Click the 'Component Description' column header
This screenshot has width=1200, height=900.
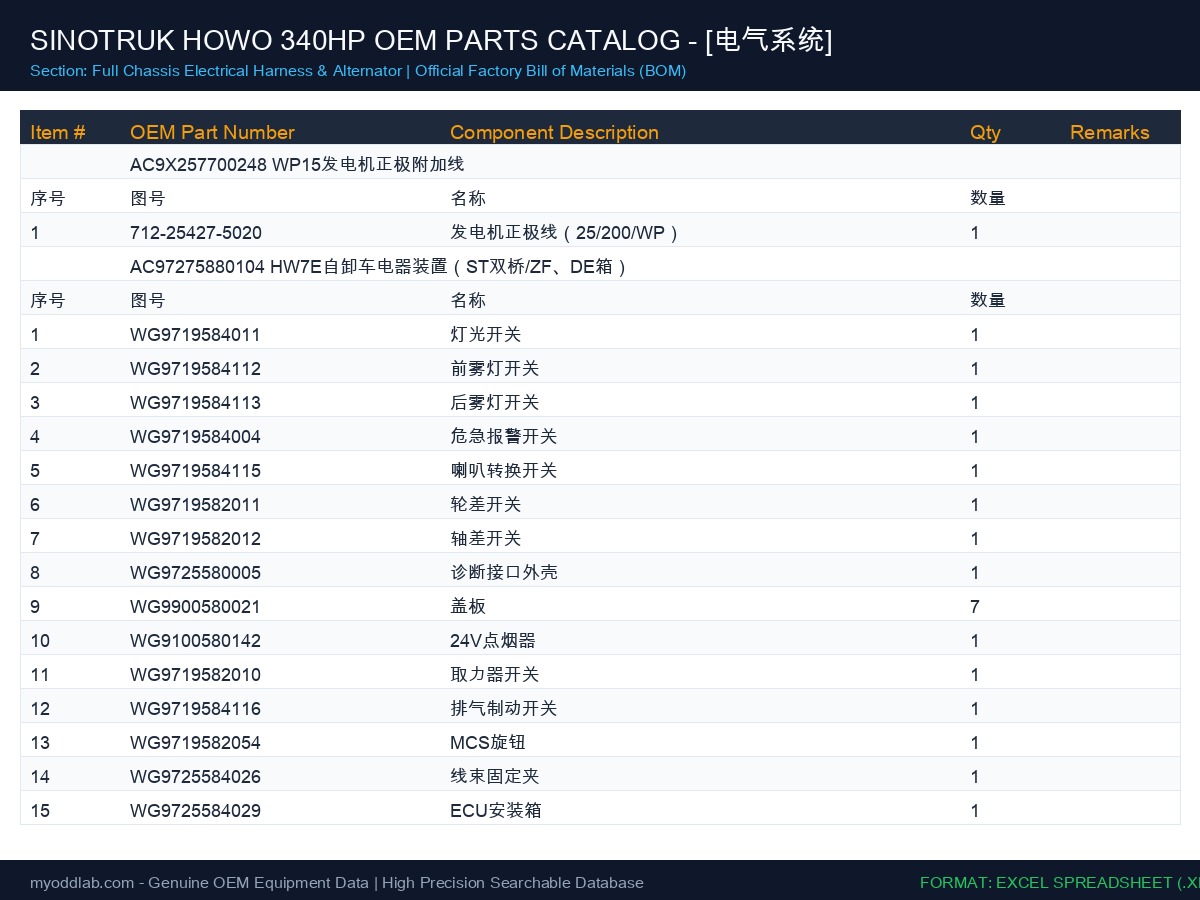[554, 132]
